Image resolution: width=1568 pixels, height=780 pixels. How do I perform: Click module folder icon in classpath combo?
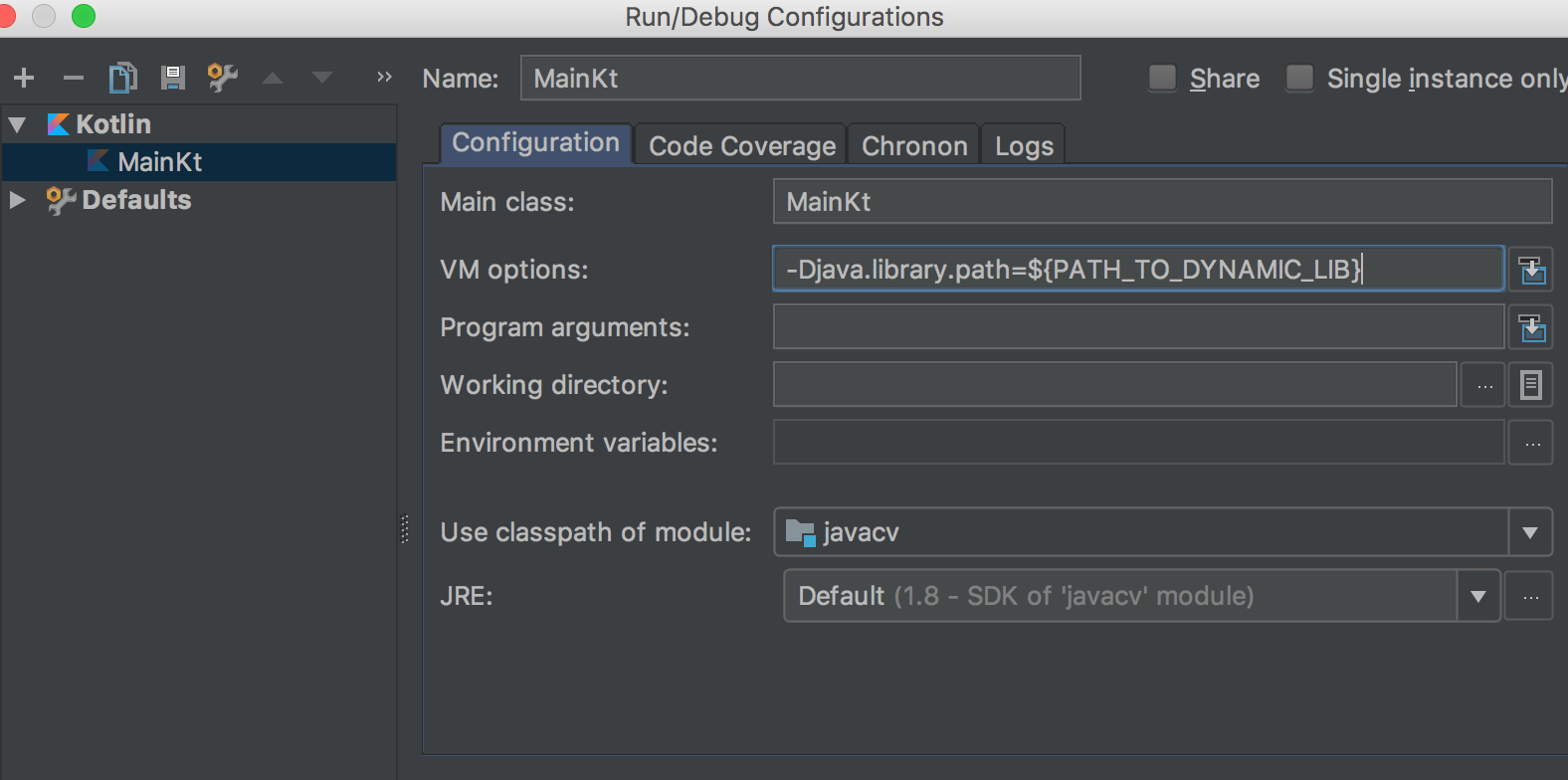click(801, 532)
